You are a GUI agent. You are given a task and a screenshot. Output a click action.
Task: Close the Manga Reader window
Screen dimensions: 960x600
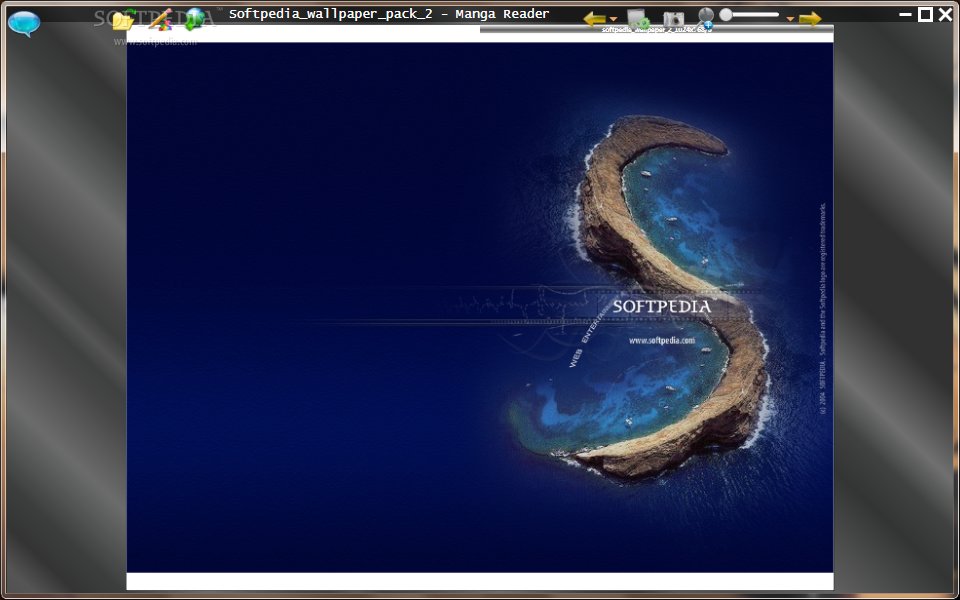tap(945, 14)
